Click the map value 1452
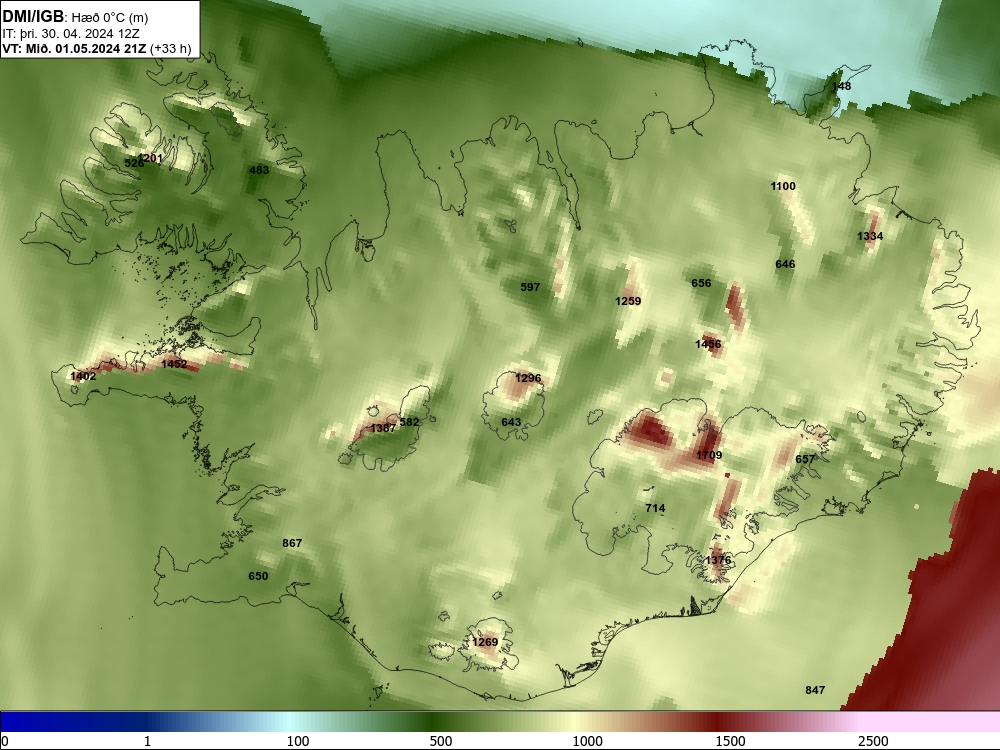The height and width of the screenshot is (750, 1000). pyautogui.click(x=174, y=364)
